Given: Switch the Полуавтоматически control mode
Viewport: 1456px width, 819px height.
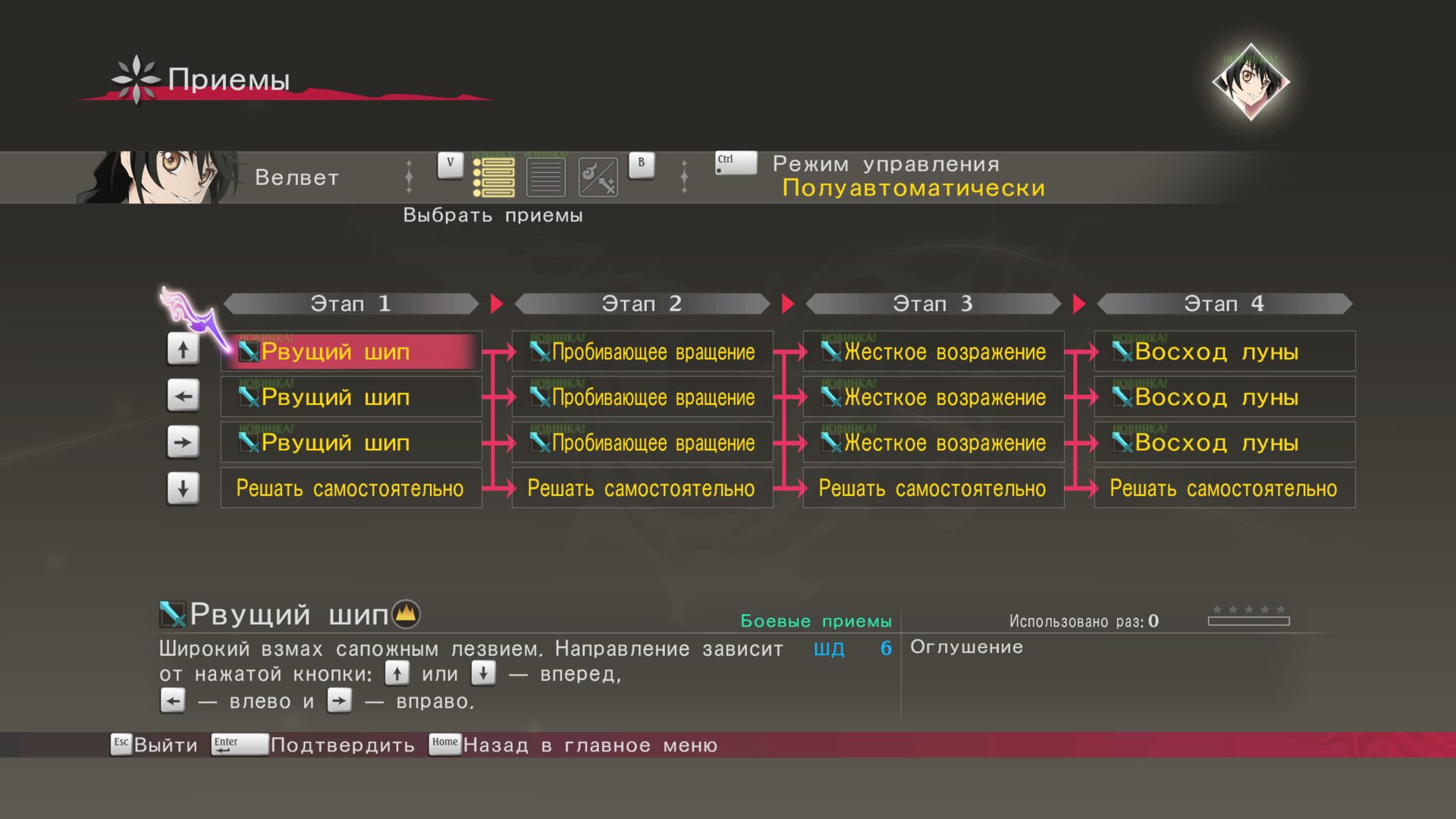Looking at the screenshot, I should [x=913, y=188].
